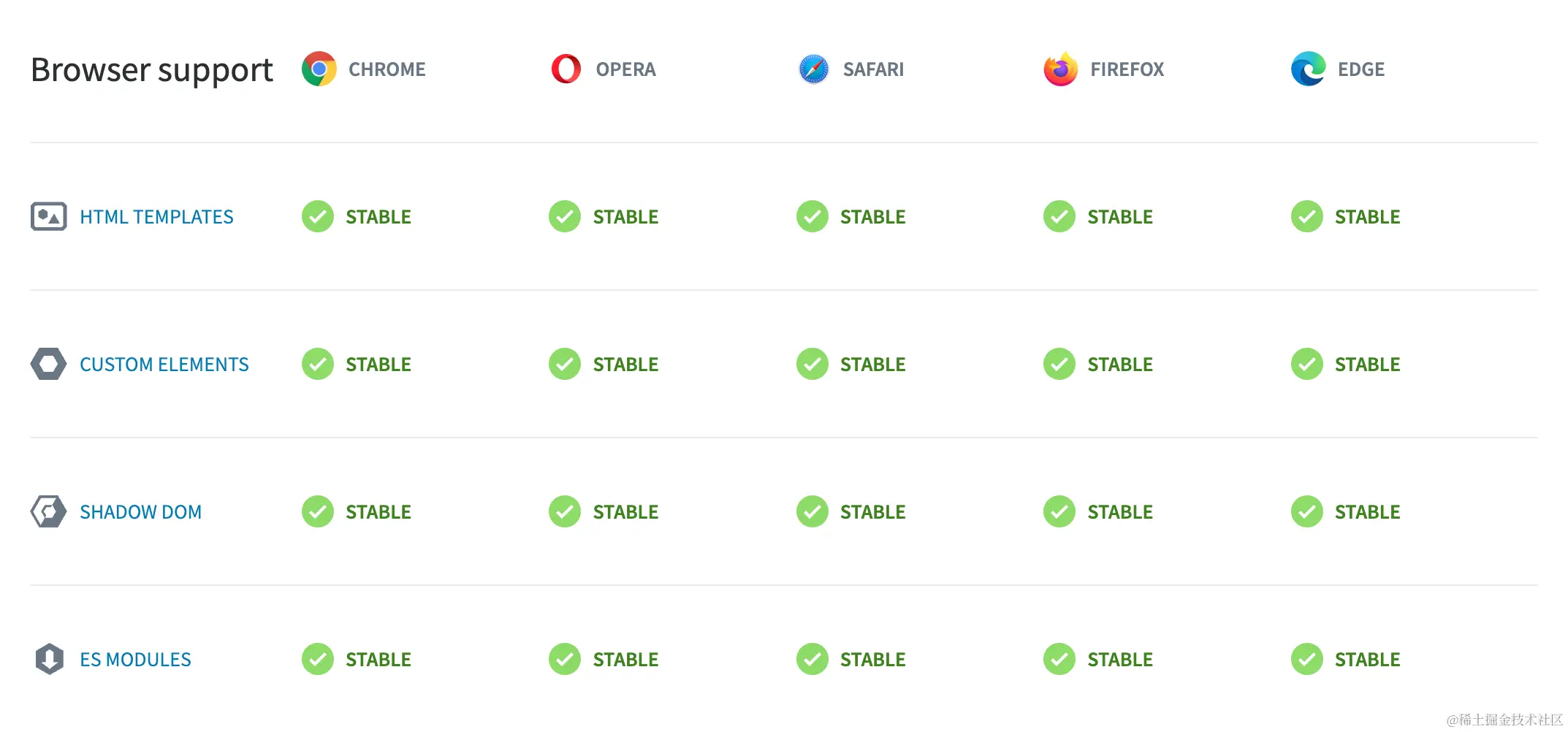This screenshot has width=1568, height=732.
Task: Click the ES Modules download-shield icon
Action: (49, 660)
